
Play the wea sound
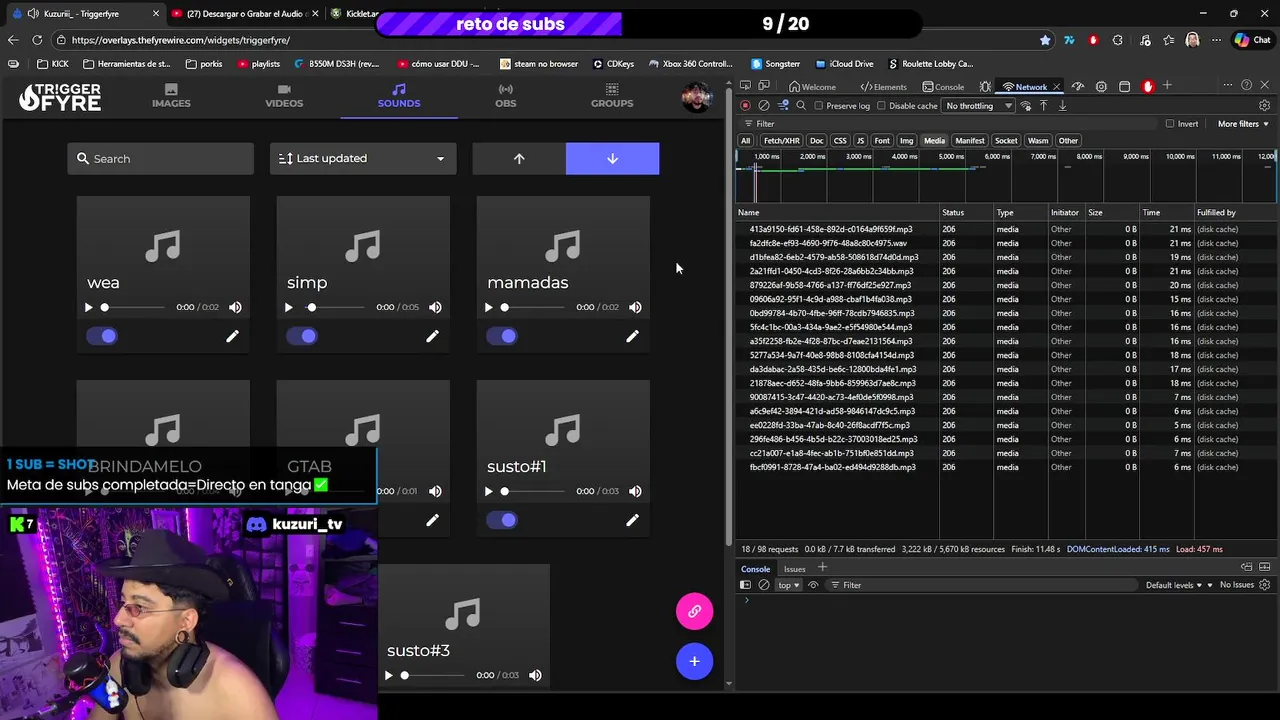click(x=88, y=308)
